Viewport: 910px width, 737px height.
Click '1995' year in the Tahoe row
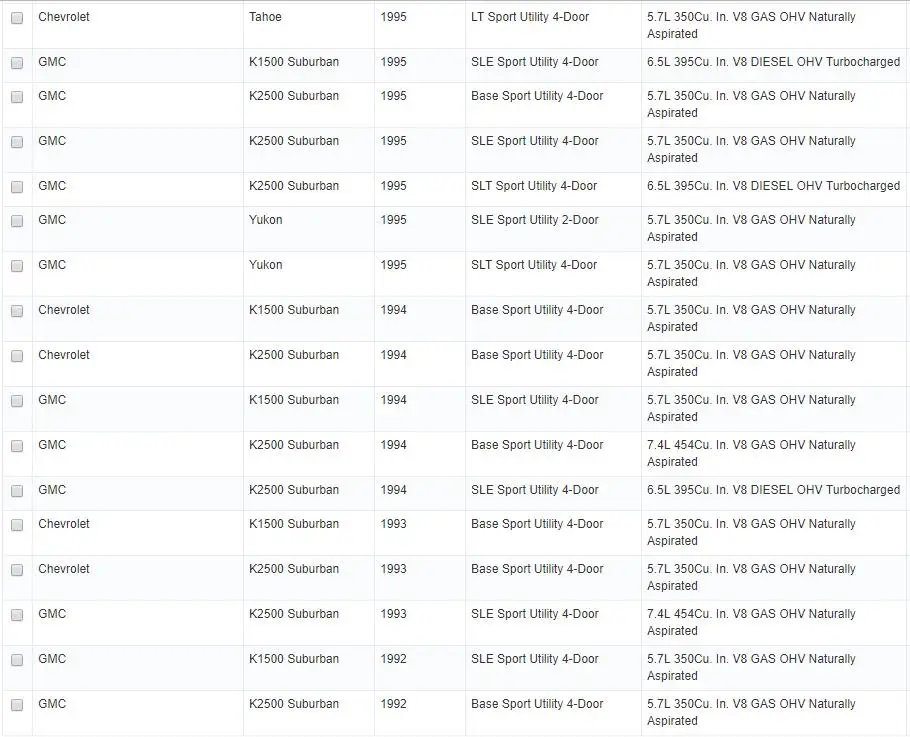[393, 17]
